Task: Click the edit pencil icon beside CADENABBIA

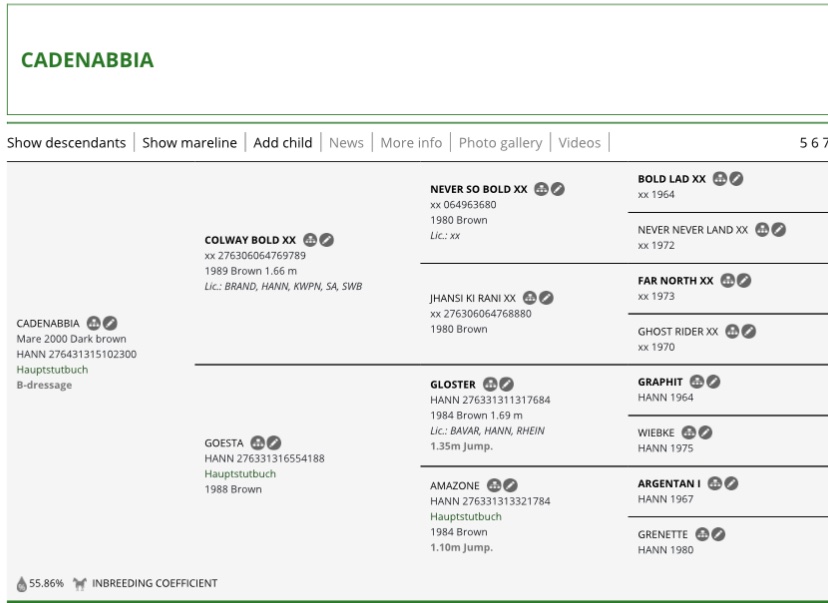Action: coord(111,323)
